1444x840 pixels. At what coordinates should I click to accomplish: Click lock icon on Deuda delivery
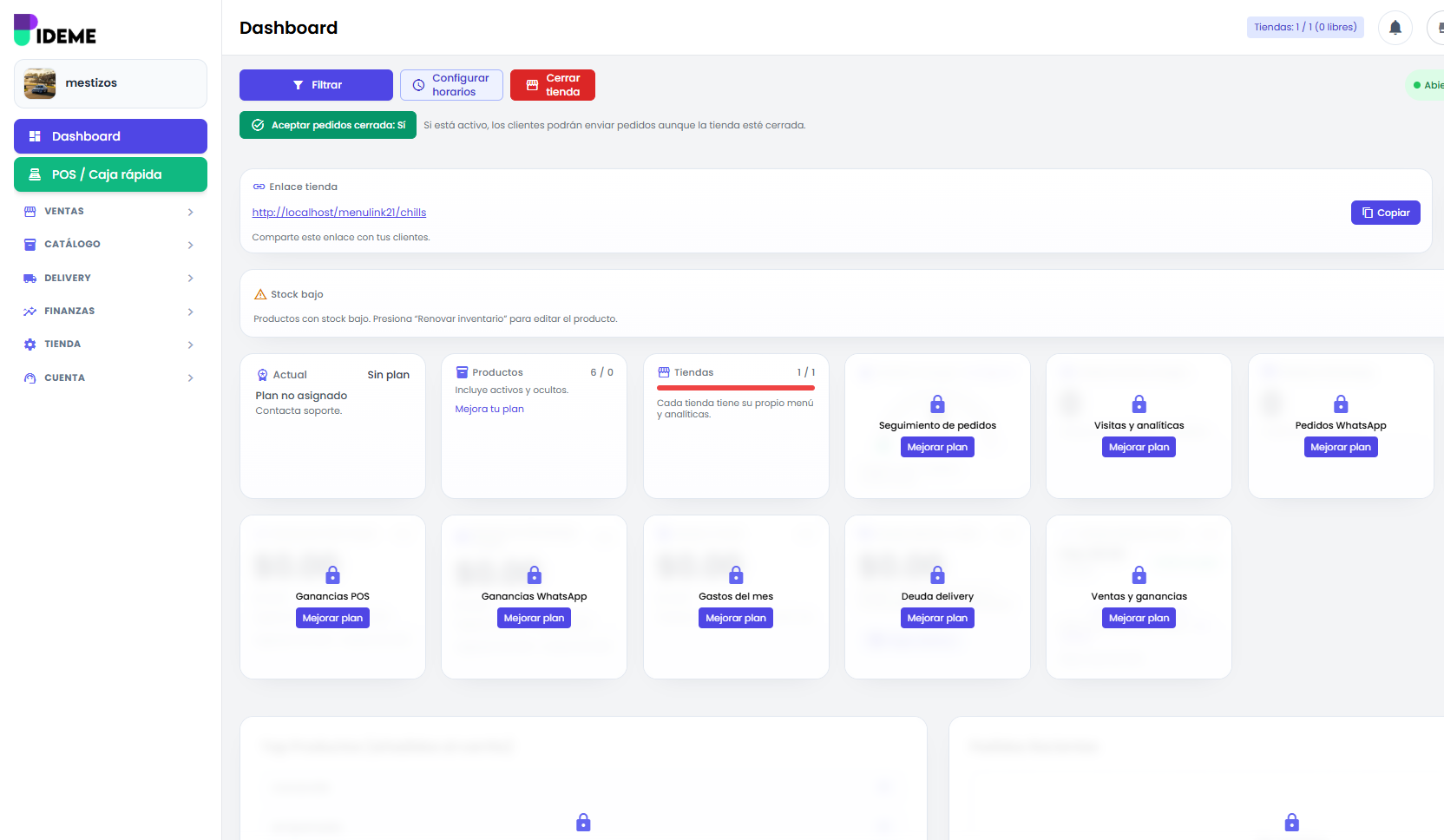937,575
